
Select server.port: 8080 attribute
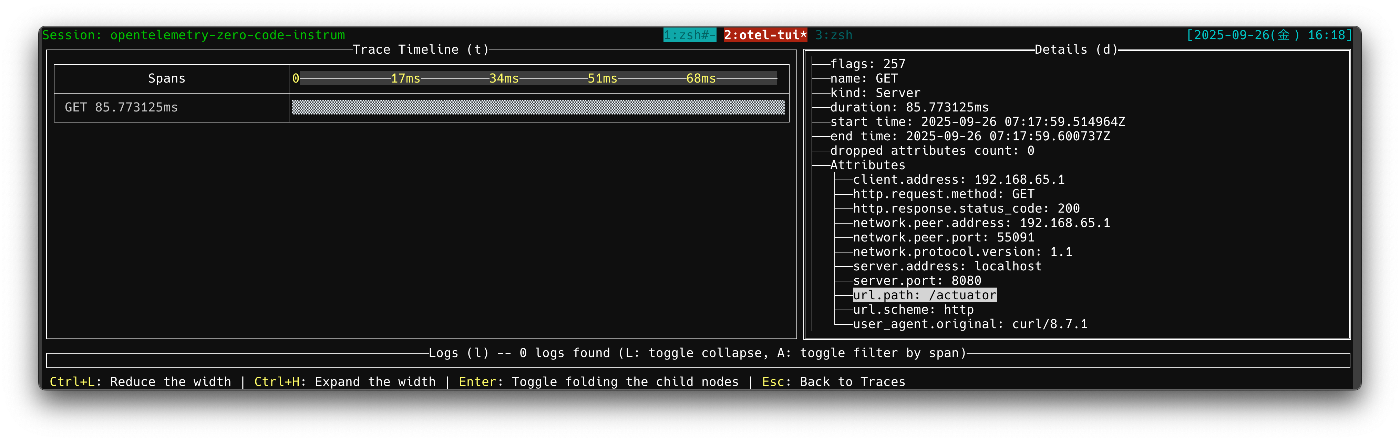tap(917, 281)
